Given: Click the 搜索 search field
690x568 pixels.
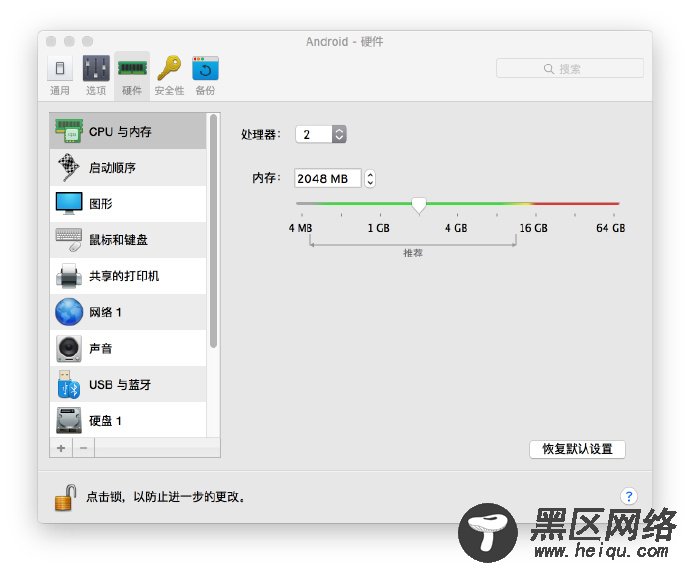Looking at the screenshot, I should [x=570, y=69].
